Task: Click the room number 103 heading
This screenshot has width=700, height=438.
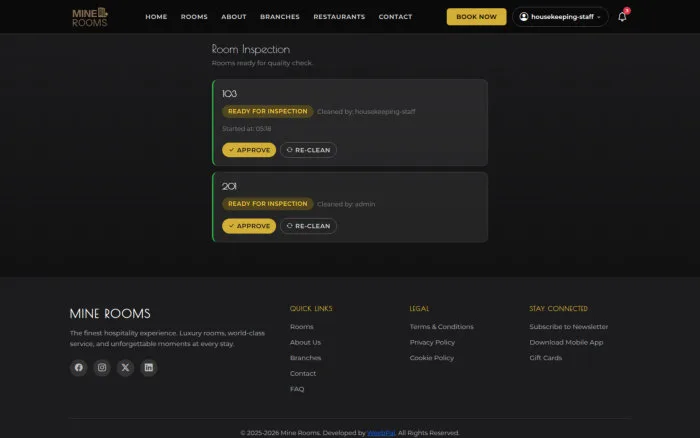Action: (229, 94)
